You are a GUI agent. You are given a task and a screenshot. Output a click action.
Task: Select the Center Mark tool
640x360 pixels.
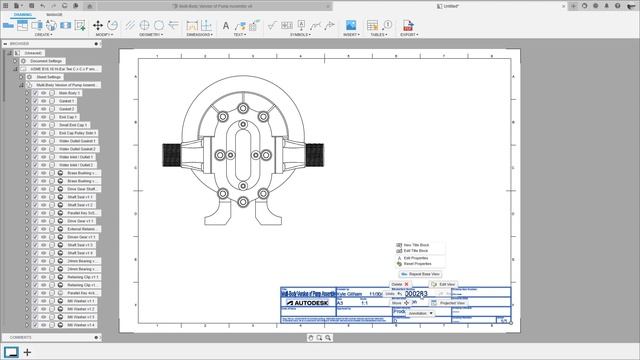pos(144,25)
